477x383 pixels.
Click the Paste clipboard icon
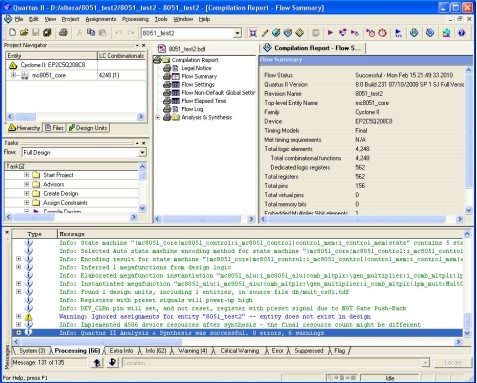pyautogui.click(x=103, y=33)
